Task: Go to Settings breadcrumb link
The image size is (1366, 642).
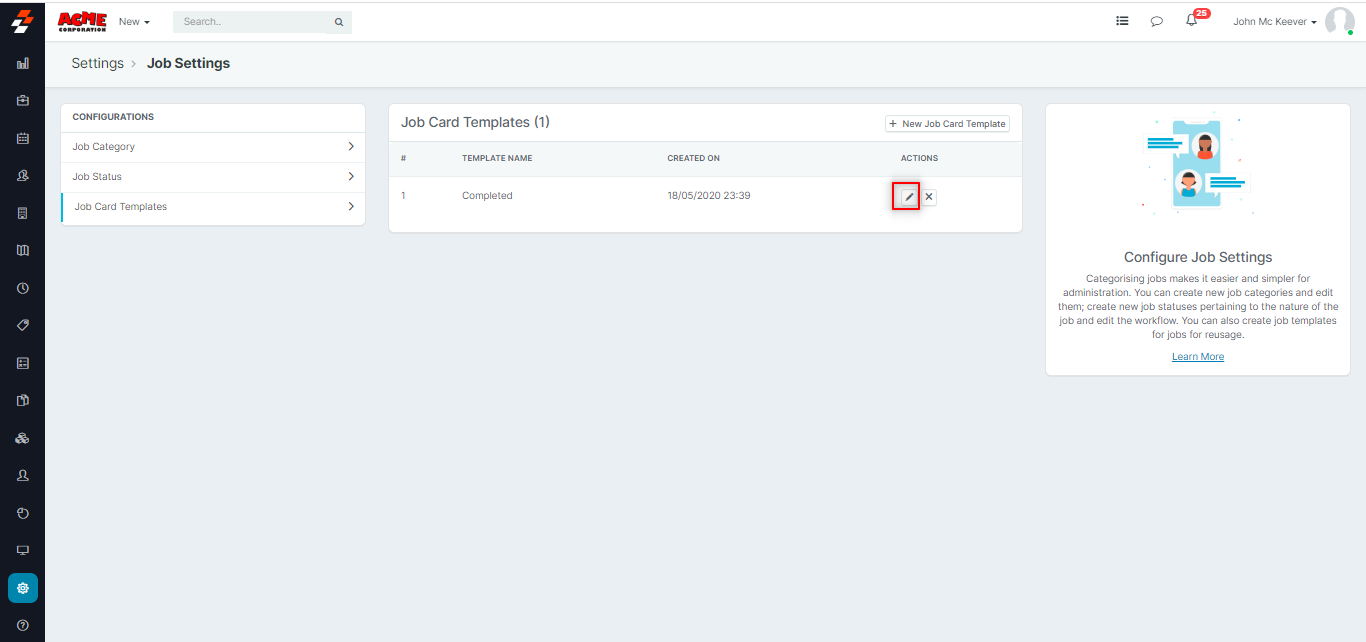Action: [97, 63]
